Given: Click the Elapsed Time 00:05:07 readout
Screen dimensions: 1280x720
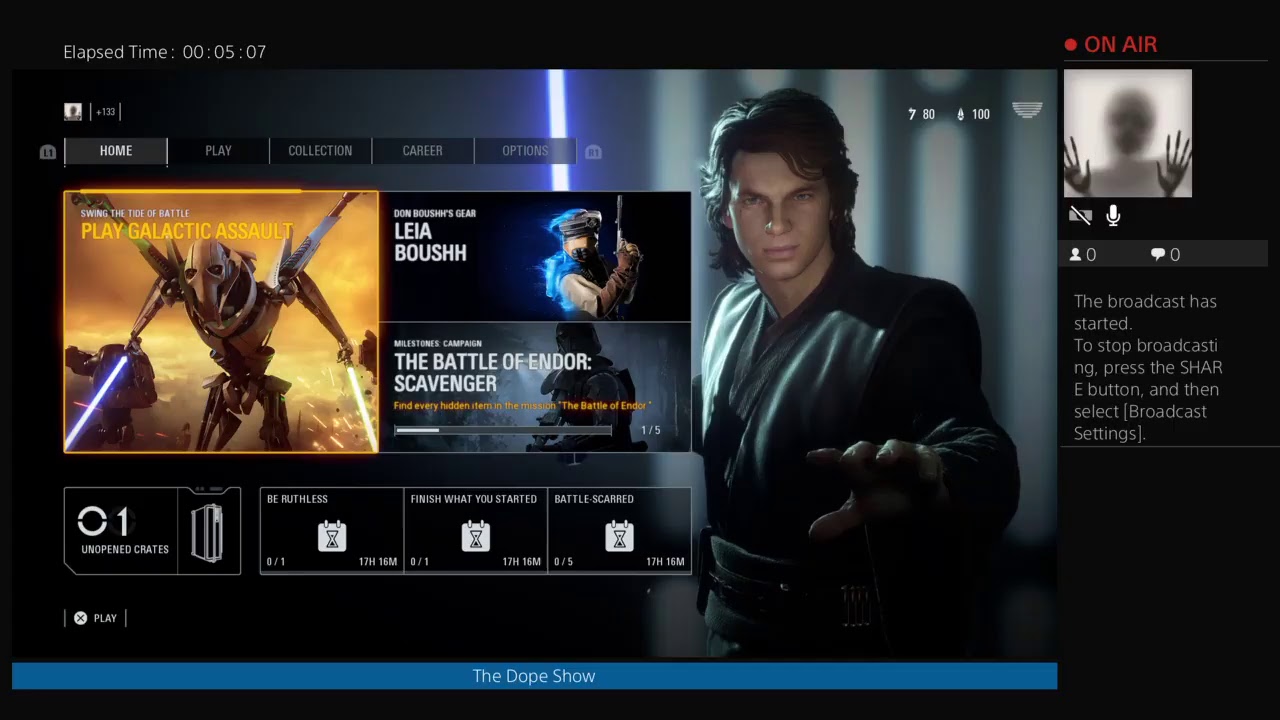Looking at the screenshot, I should pyautogui.click(x=165, y=52).
